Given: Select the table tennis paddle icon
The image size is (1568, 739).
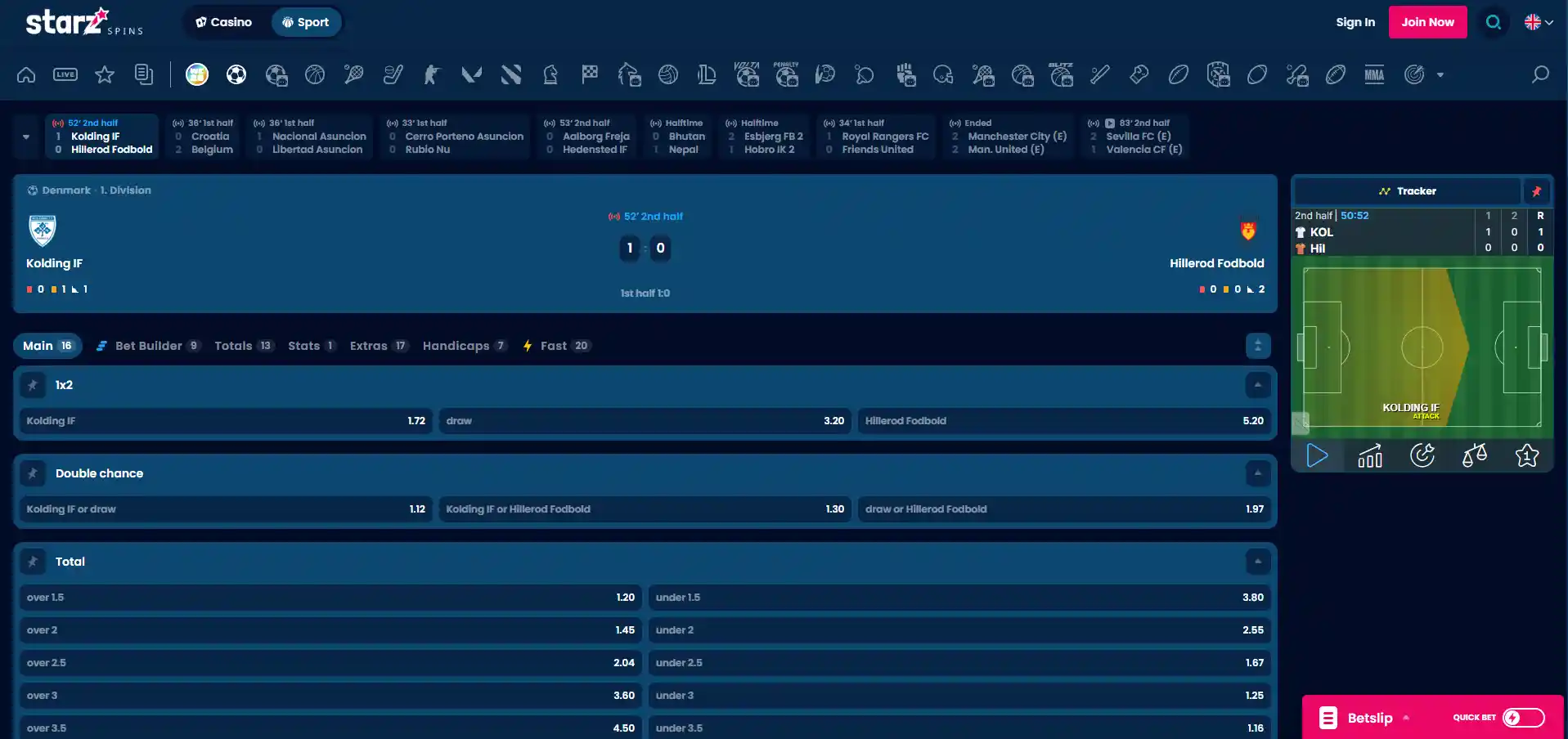Looking at the screenshot, I should click(x=865, y=75).
